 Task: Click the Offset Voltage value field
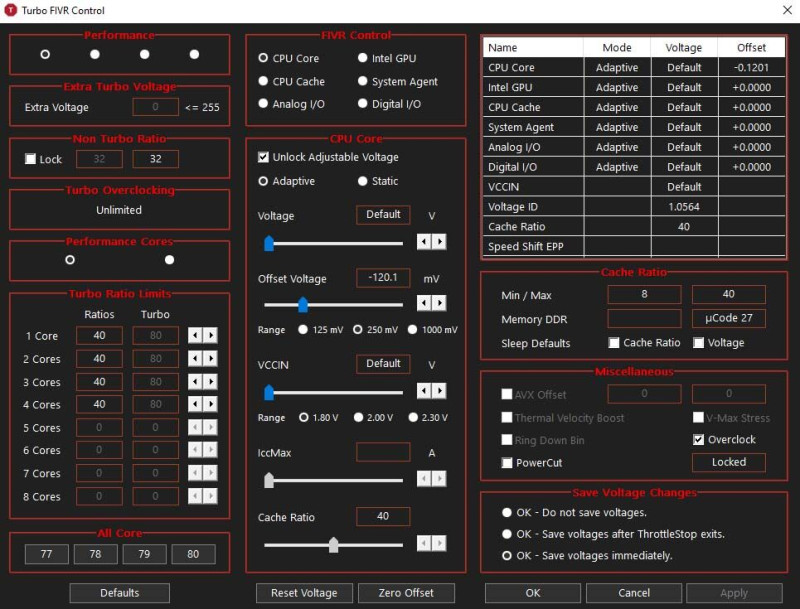pos(383,277)
